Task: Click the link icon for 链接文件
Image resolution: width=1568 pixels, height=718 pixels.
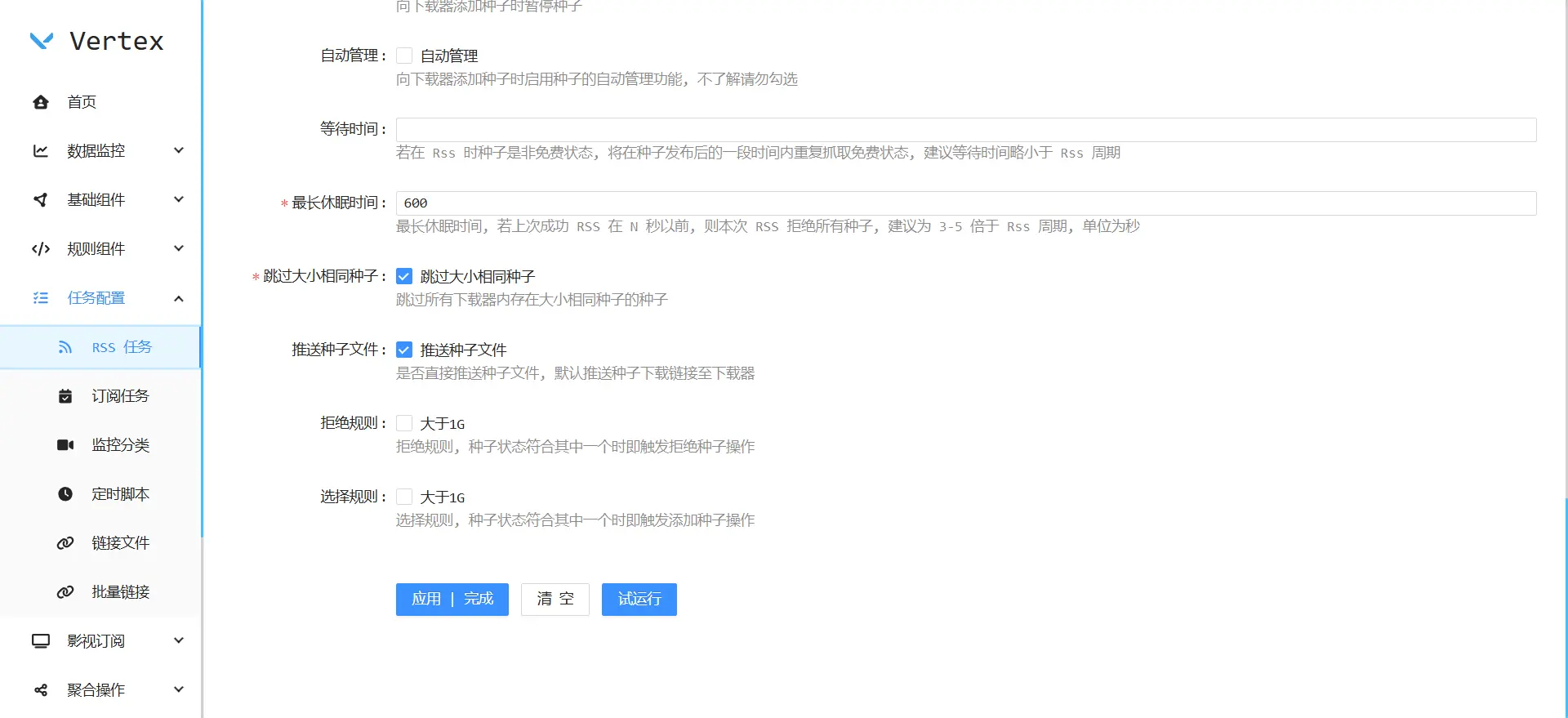Action: 65,543
